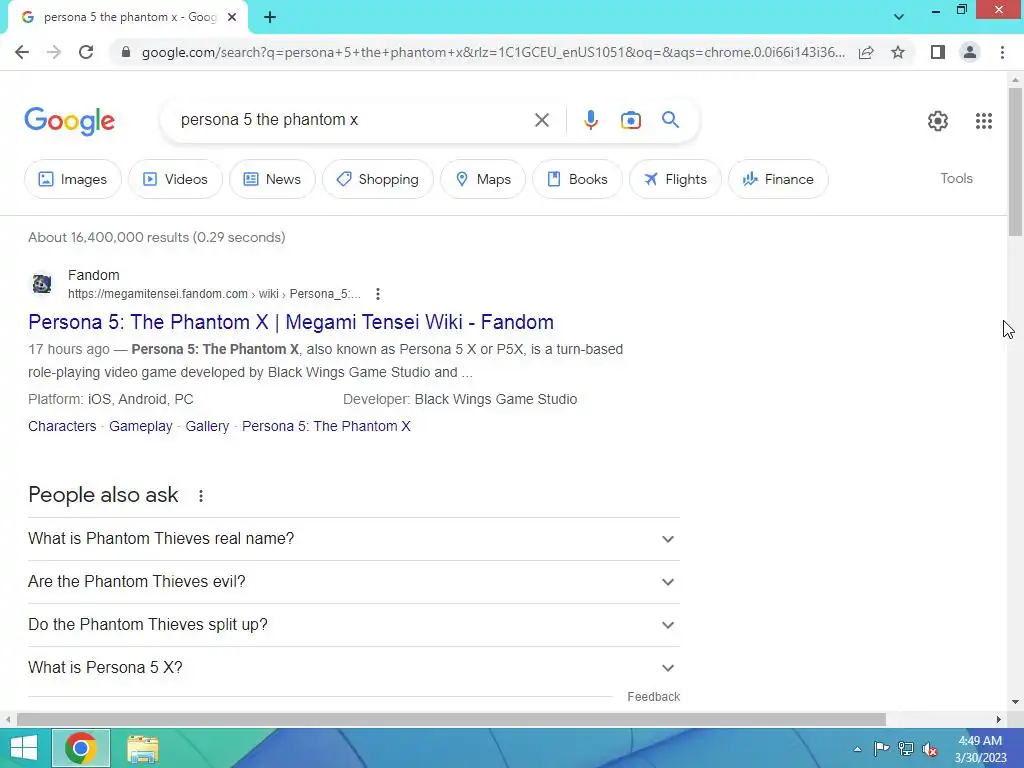Viewport: 1024px width, 768px height.
Task: Close the persona 5 the phantom x tab
Action: [232, 18]
